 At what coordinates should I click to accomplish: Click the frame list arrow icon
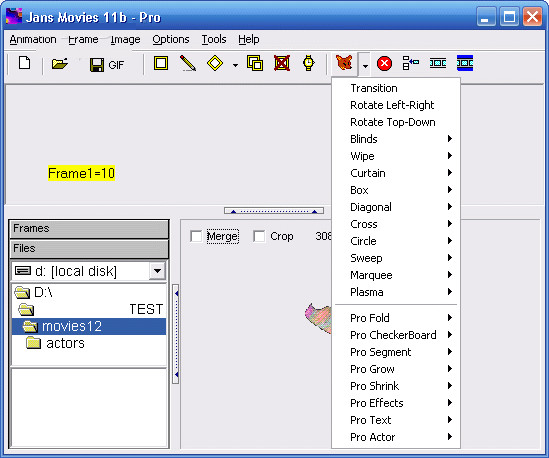pyautogui.click(x=411, y=63)
